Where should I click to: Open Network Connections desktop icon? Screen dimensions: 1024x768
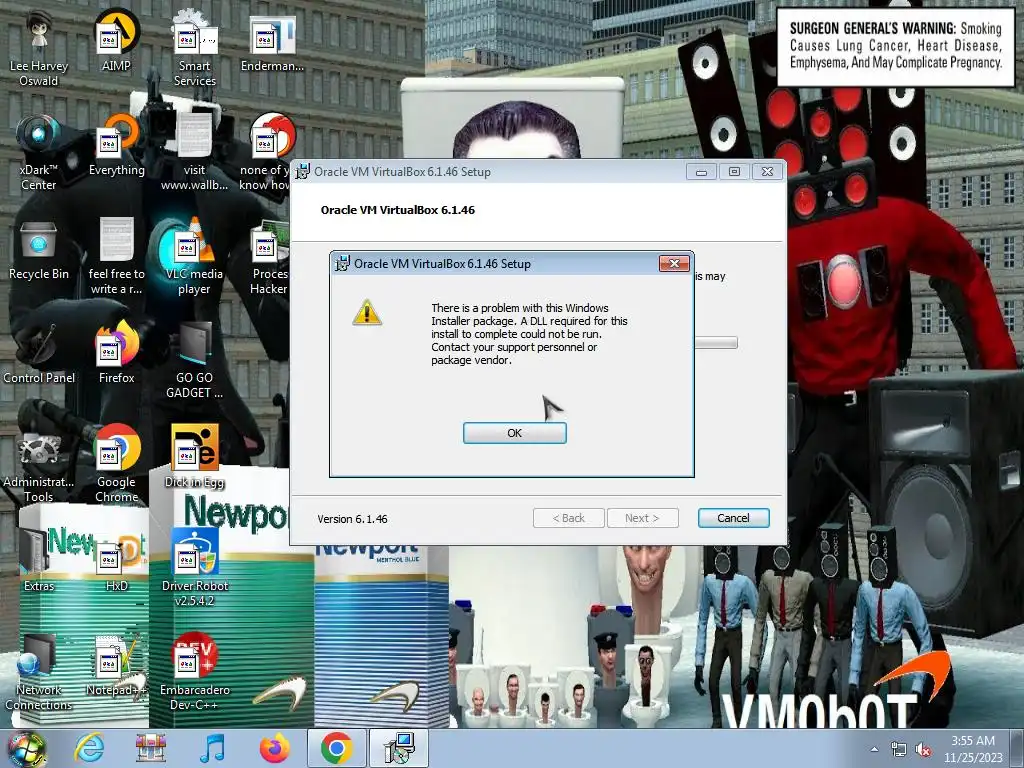39,673
